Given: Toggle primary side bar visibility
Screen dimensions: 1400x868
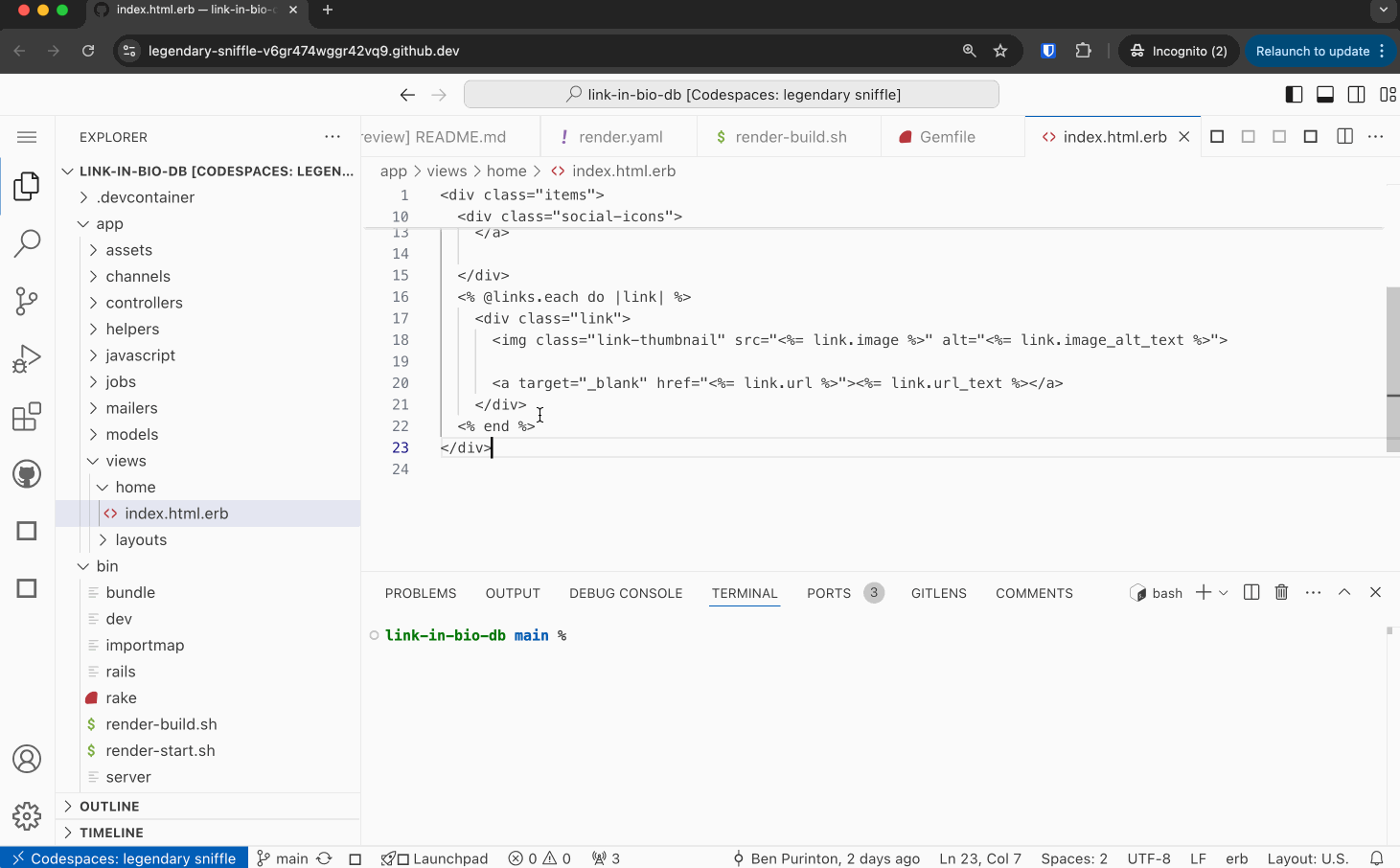Looking at the screenshot, I should (1294, 94).
